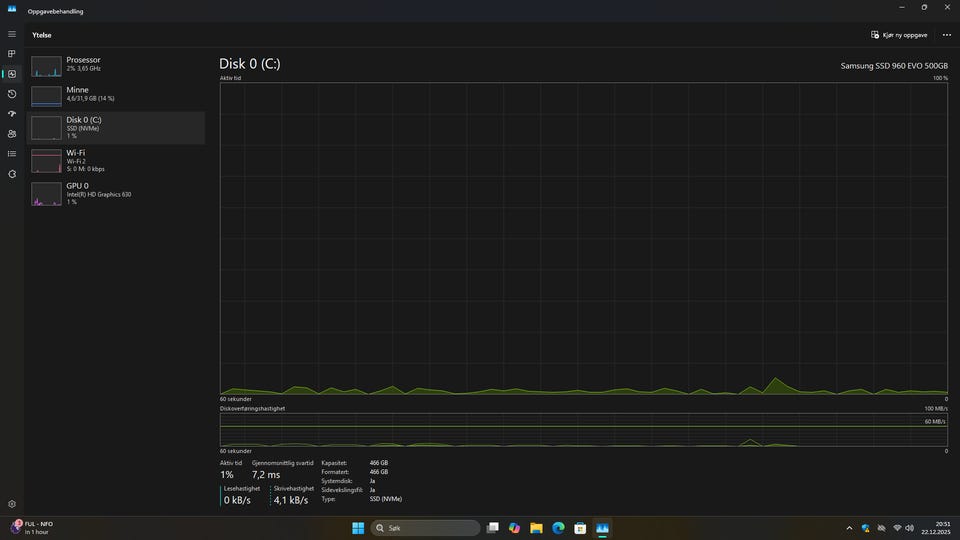Open File Explorer from the taskbar
Image resolution: width=960 pixels, height=540 pixels.
tap(536, 528)
